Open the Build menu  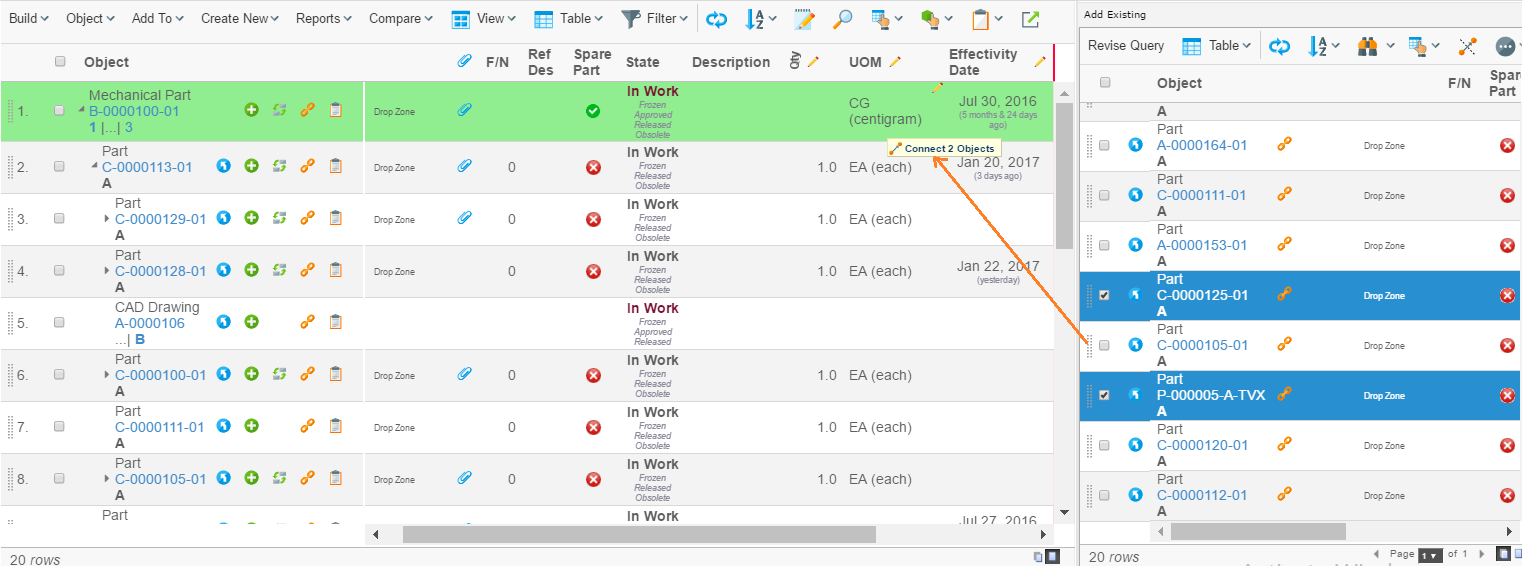tap(28, 19)
